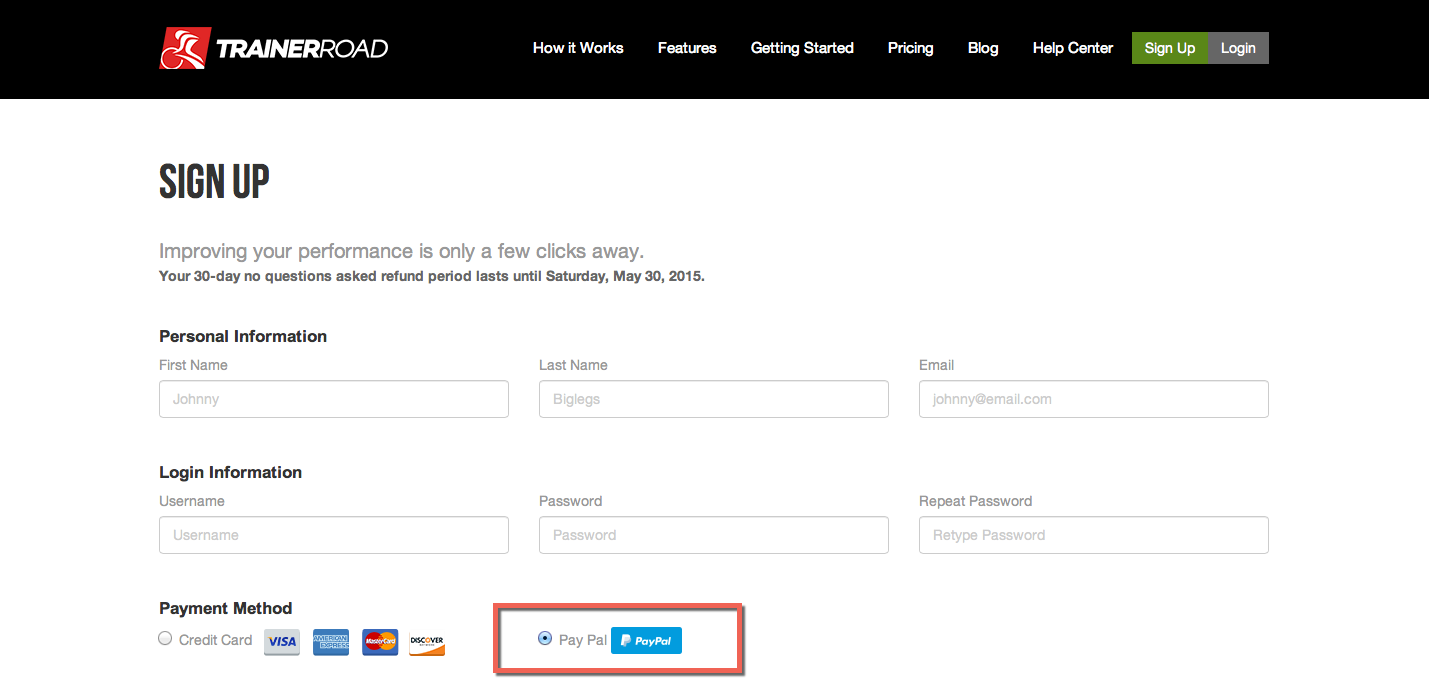This screenshot has width=1429, height=694.
Task: Visit the Blog link
Action: tap(983, 48)
